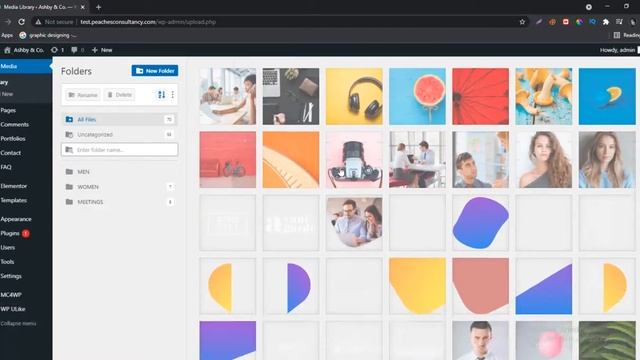Select the Uncategorized folder
The image size is (640, 360).
point(119,134)
